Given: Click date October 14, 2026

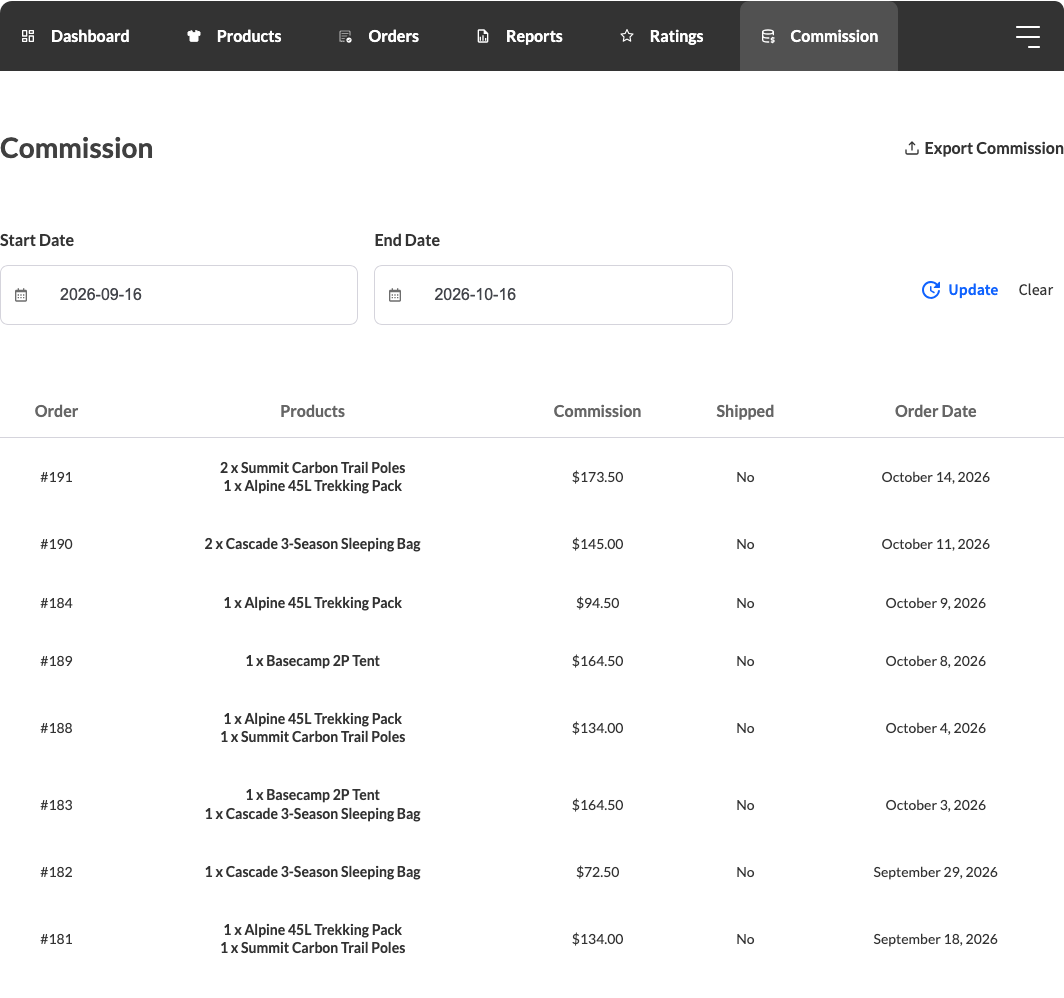Looking at the screenshot, I should [x=936, y=477].
